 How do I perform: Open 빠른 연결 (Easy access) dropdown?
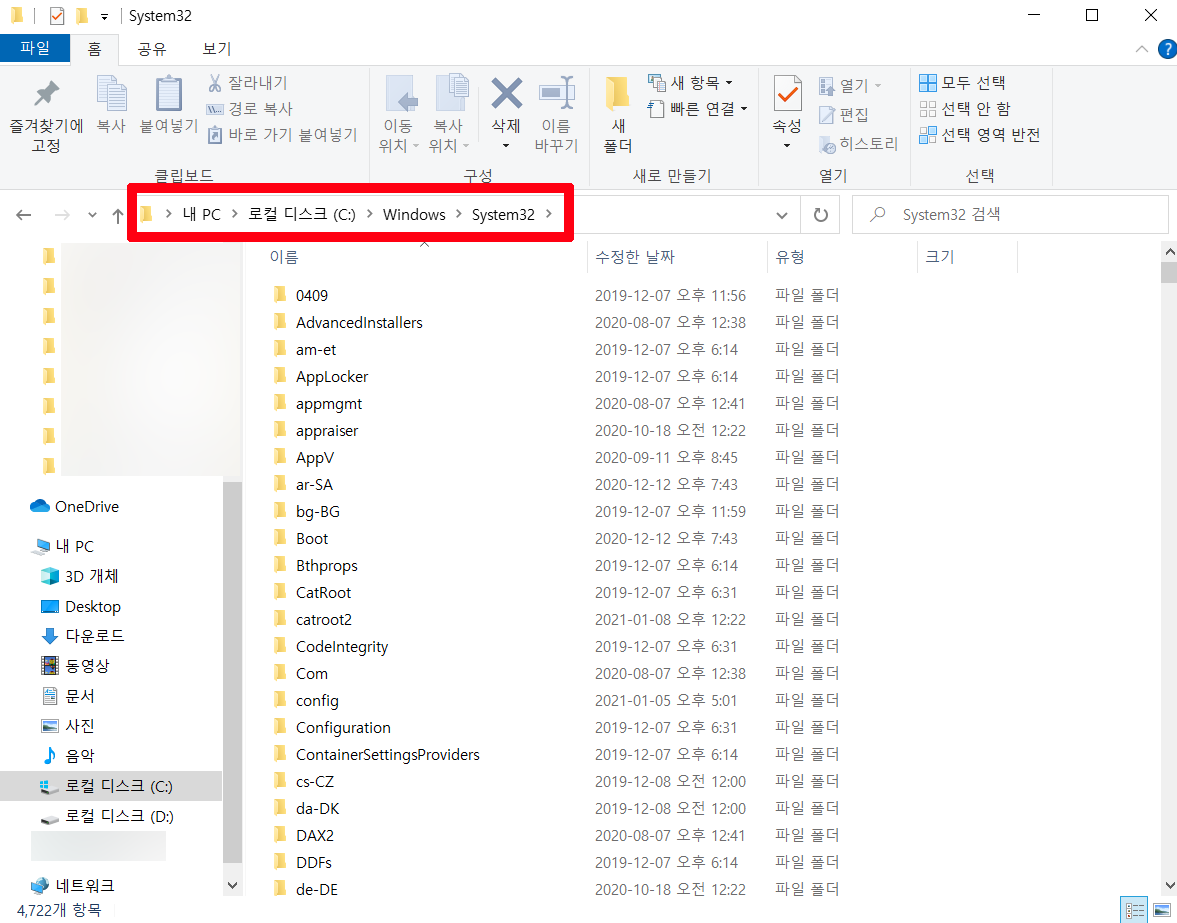pos(698,109)
